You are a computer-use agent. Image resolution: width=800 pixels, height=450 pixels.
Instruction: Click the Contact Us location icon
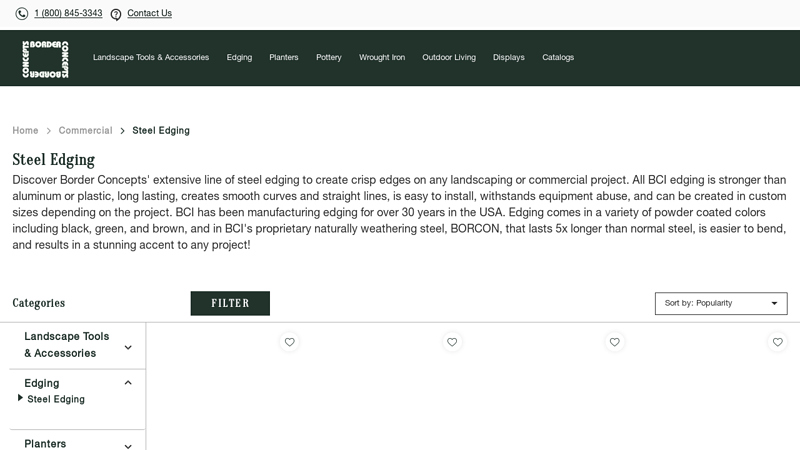tap(116, 14)
